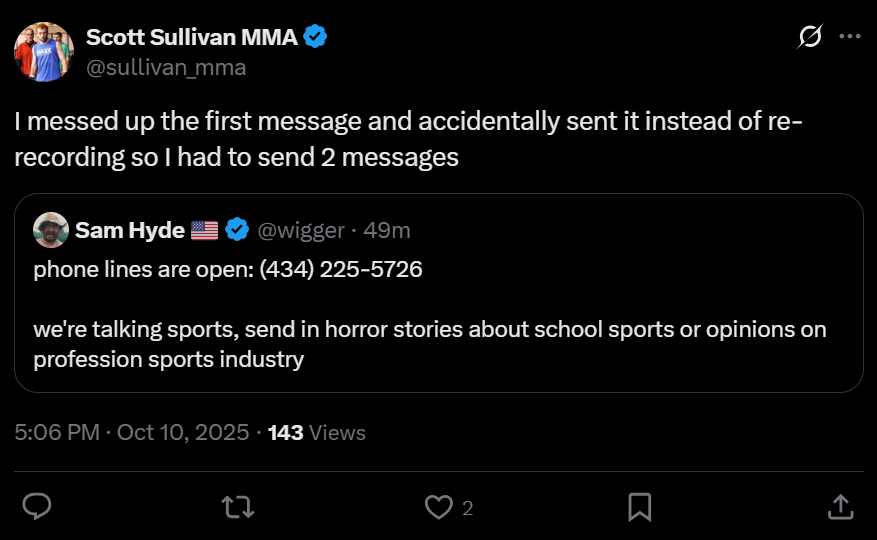Click Sam Hyde's verified checkmark badge
877x540 pixels.
click(237, 229)
